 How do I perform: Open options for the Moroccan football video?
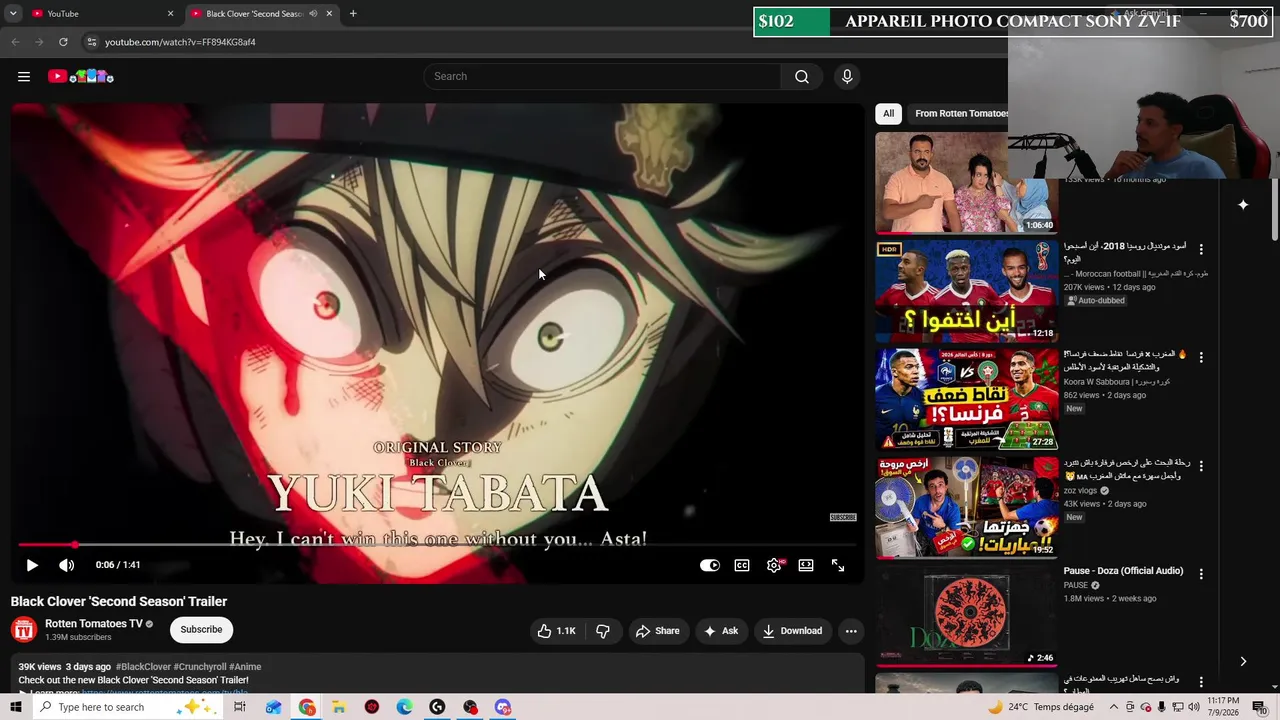(1201, 249)
